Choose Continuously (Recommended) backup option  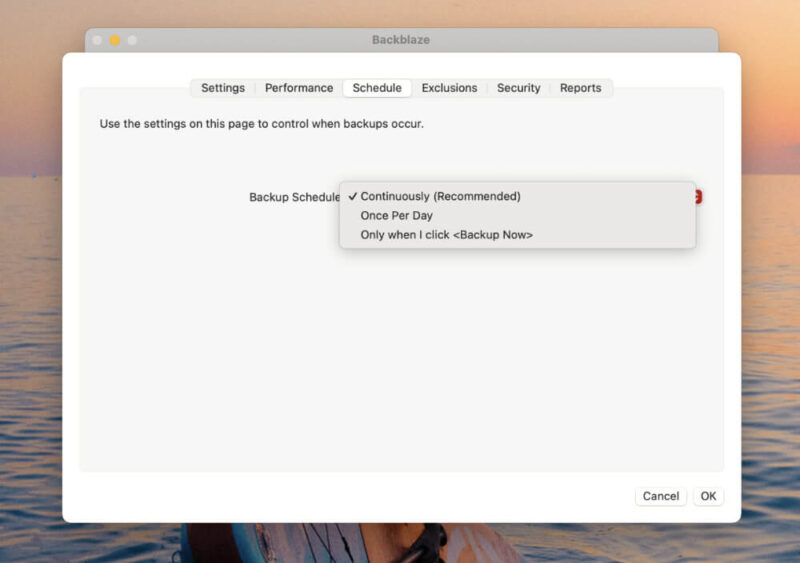(440, 196)
